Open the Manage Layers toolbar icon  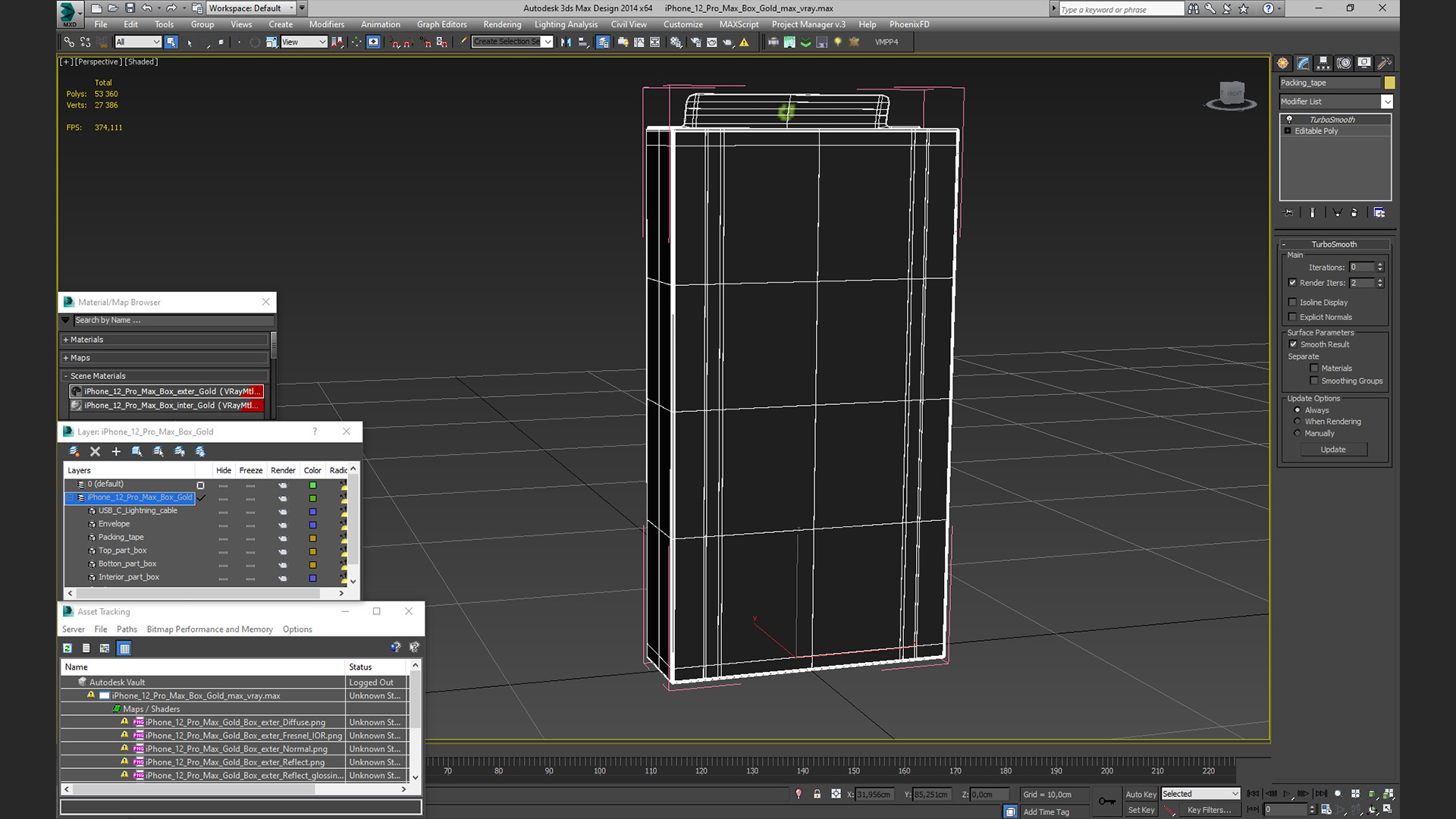603,42
